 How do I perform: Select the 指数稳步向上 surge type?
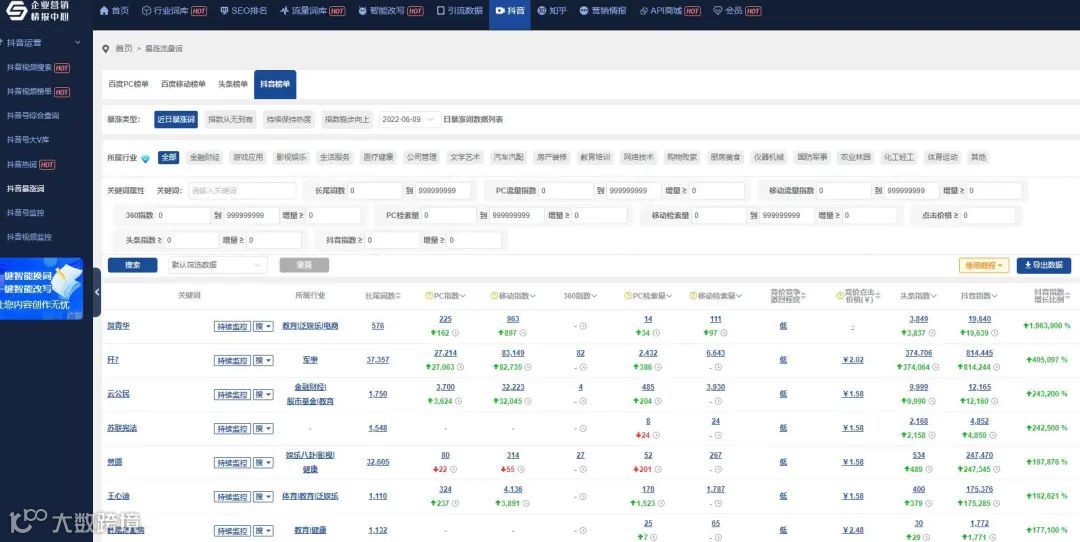[347, 120]
